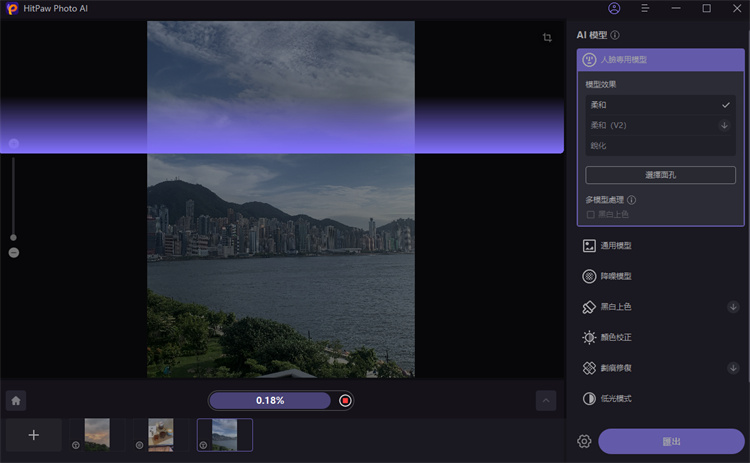Click the 選擇面孔 button
The image size is (750, 463).
[660, 175]
